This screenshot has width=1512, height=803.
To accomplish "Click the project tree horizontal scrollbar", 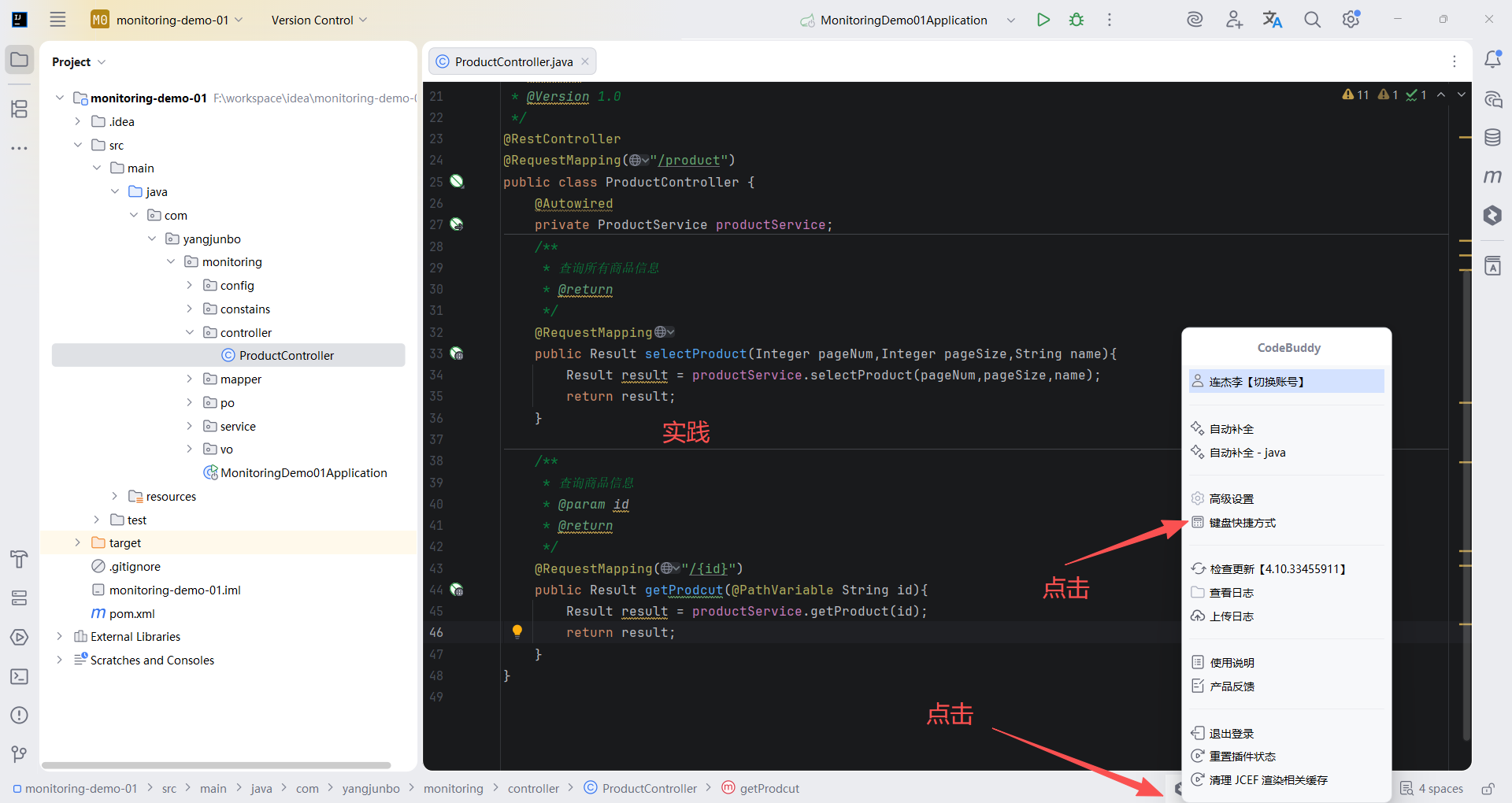I will (217, 765).
